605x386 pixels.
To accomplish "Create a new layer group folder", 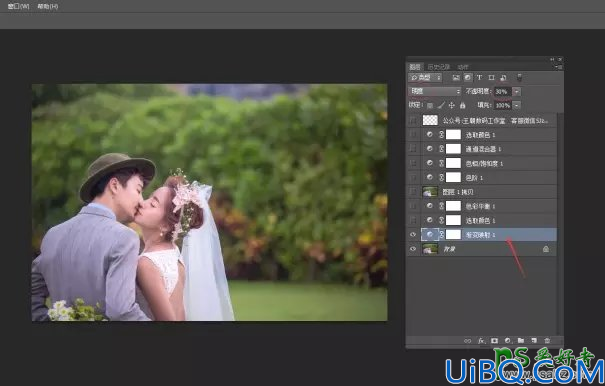I will (x=521, y=341).
